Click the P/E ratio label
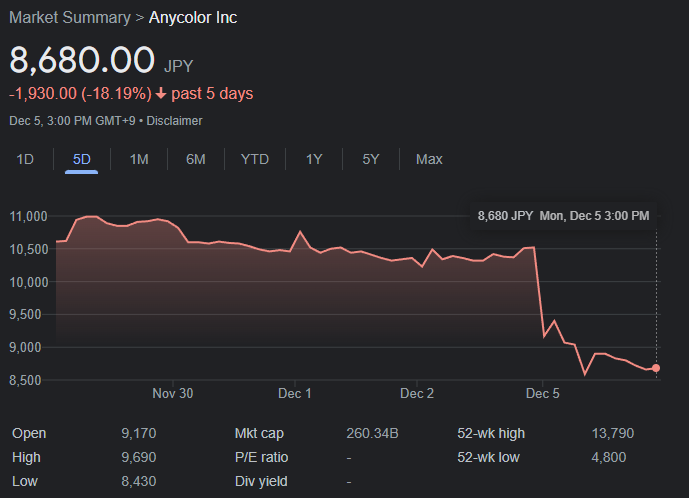689x498 pixels. click(x=261, y=458)
